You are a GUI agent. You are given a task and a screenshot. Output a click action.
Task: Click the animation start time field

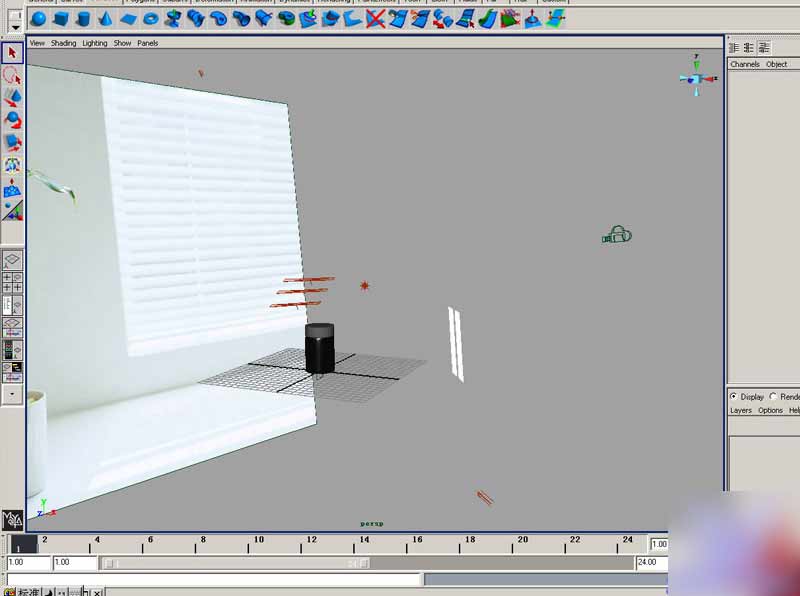point(29,562)
